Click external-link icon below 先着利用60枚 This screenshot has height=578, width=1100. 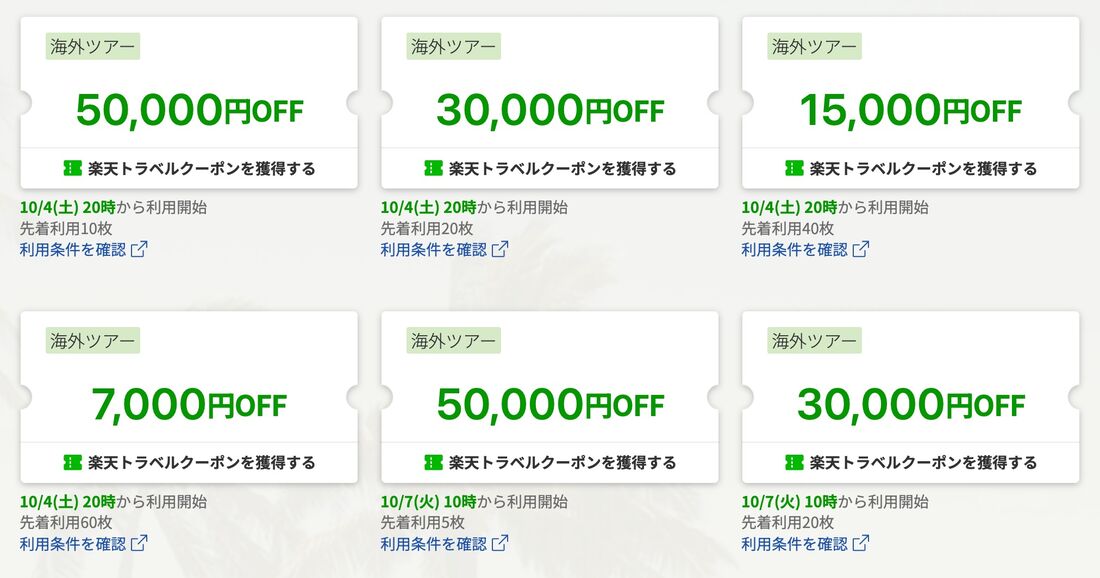point(139,543)
